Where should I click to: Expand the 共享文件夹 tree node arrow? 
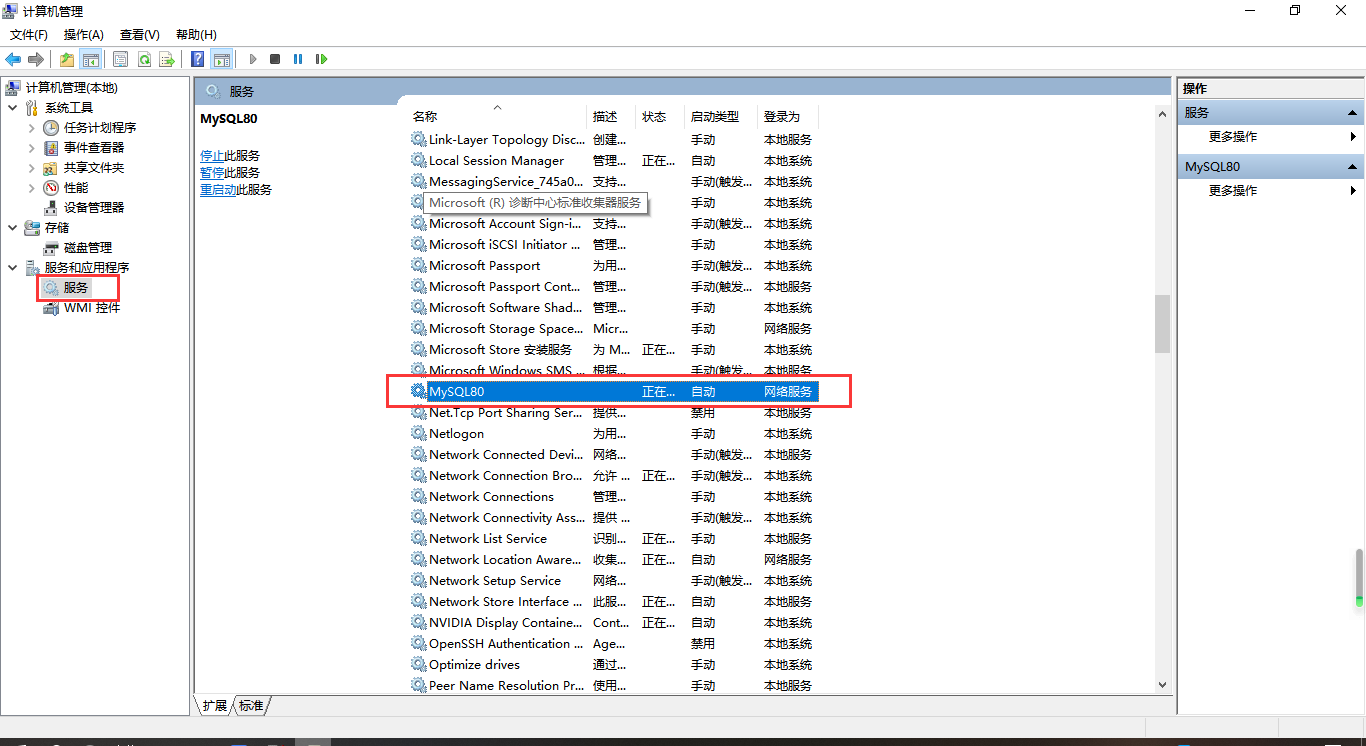(31, 168)
